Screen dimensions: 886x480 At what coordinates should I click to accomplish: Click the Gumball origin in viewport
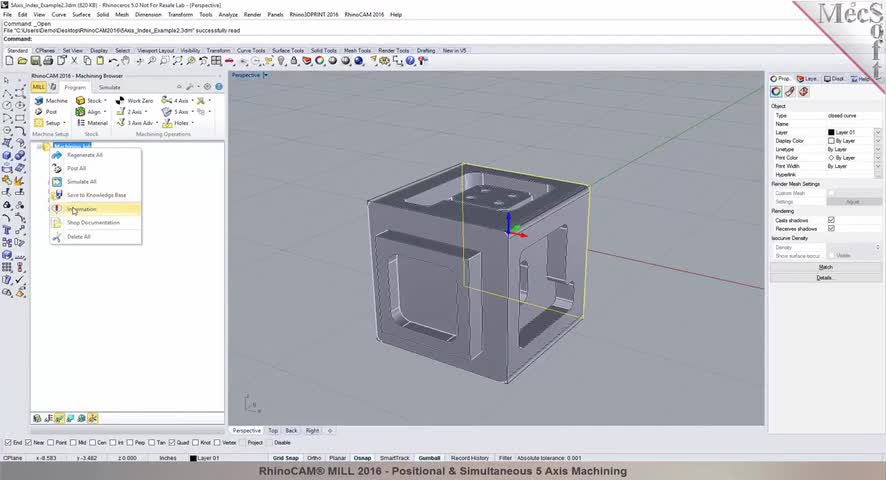tap(509, 232)
